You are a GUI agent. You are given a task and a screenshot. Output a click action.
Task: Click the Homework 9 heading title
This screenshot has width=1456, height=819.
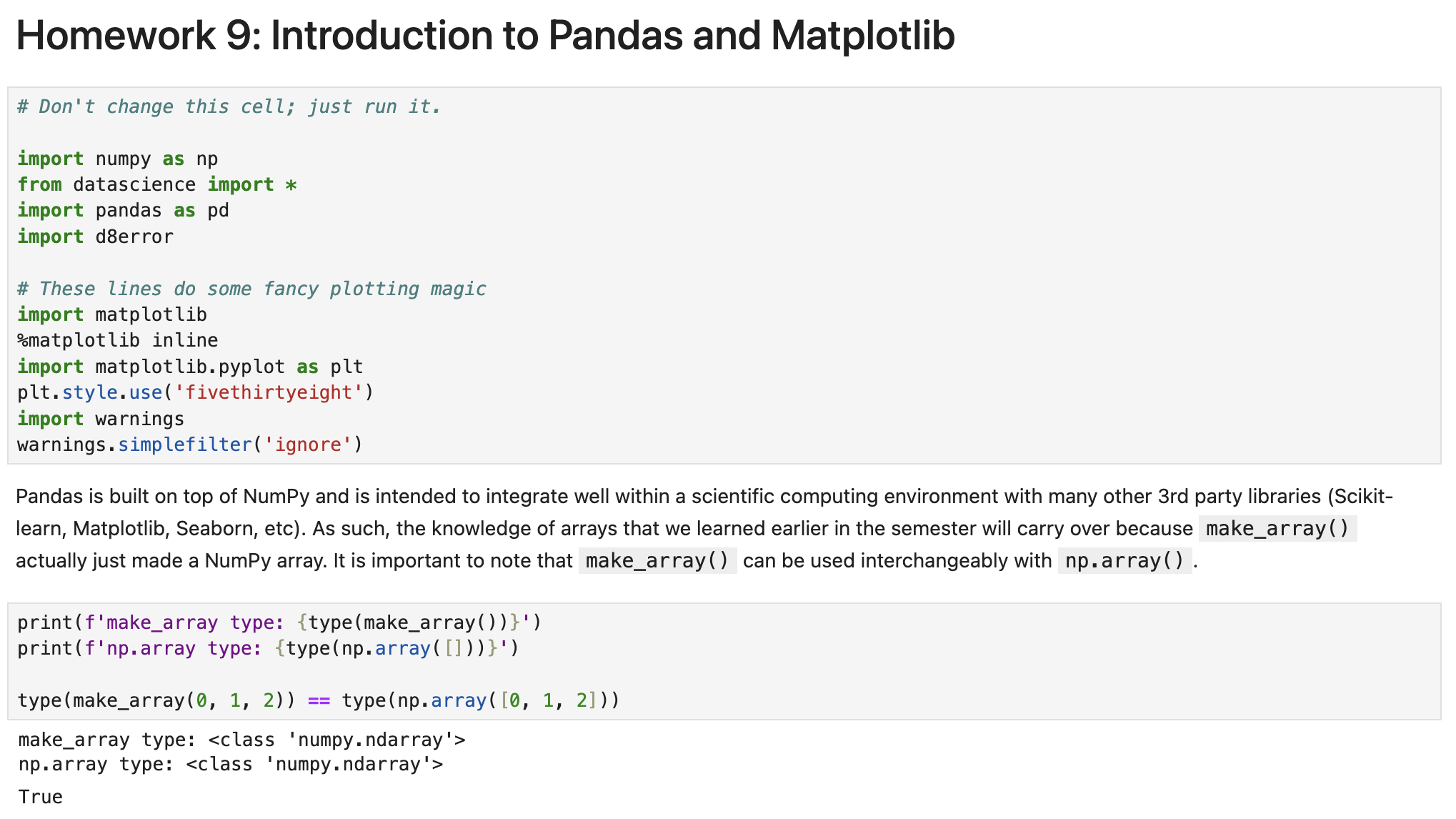(x=485, y=36)
